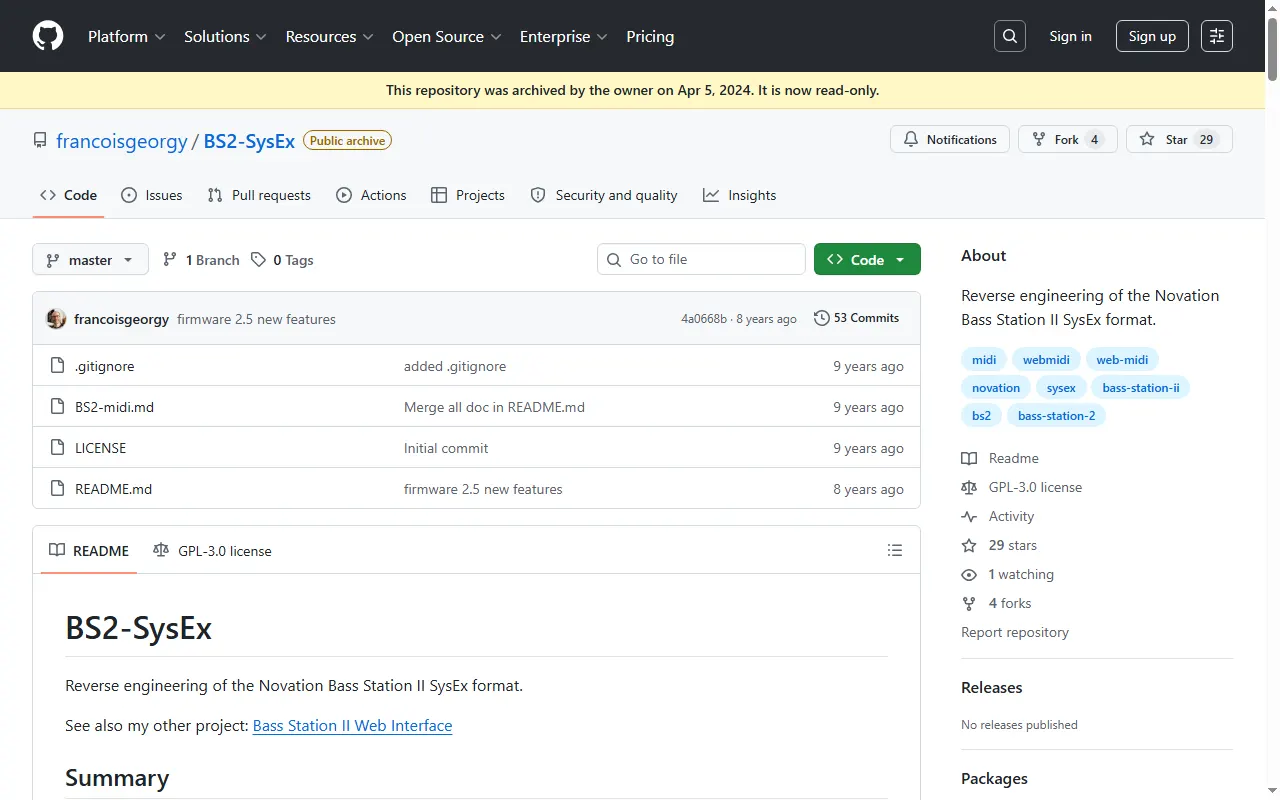Open the README outline icon button
Image resolution: width=1280 pixels, height=800 pixels.
[895, 551]
